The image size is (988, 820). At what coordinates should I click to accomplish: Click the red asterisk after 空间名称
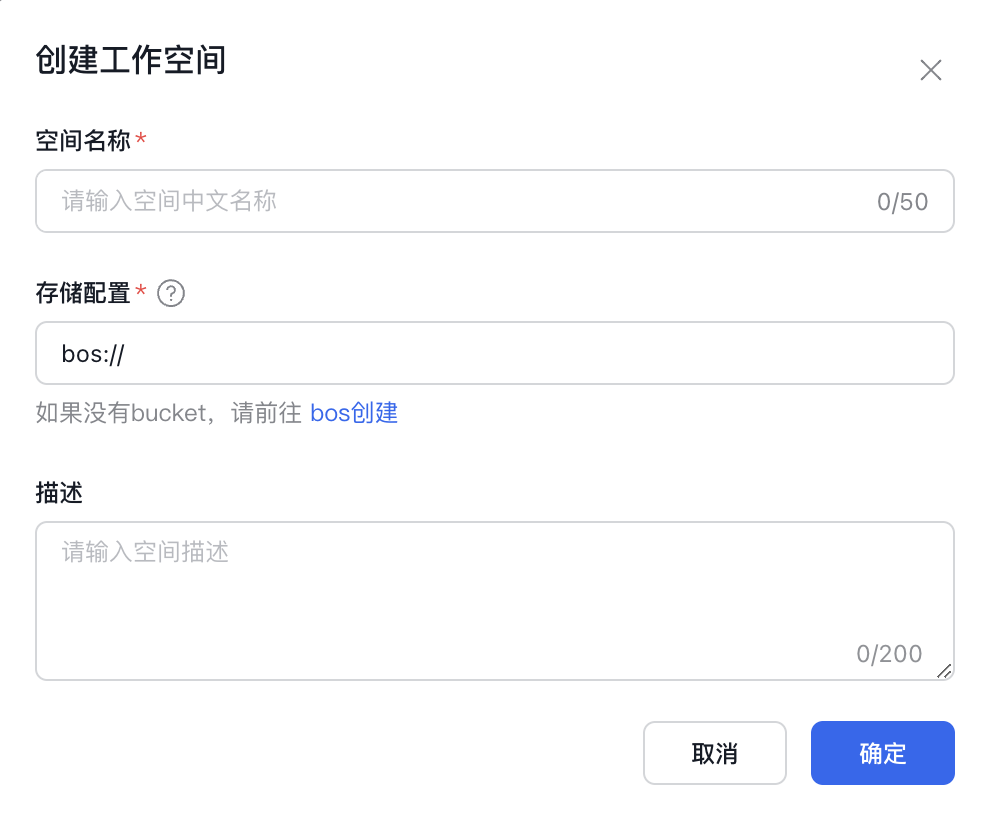(x=141, y=137)
